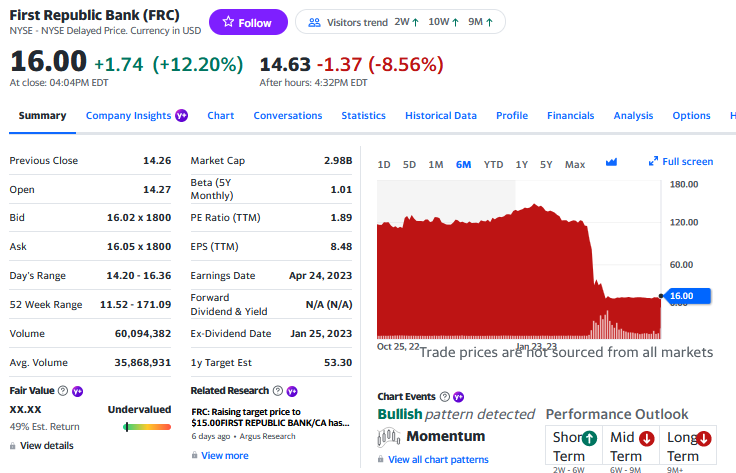Set chart range to 5D

[x=409, y=165]
